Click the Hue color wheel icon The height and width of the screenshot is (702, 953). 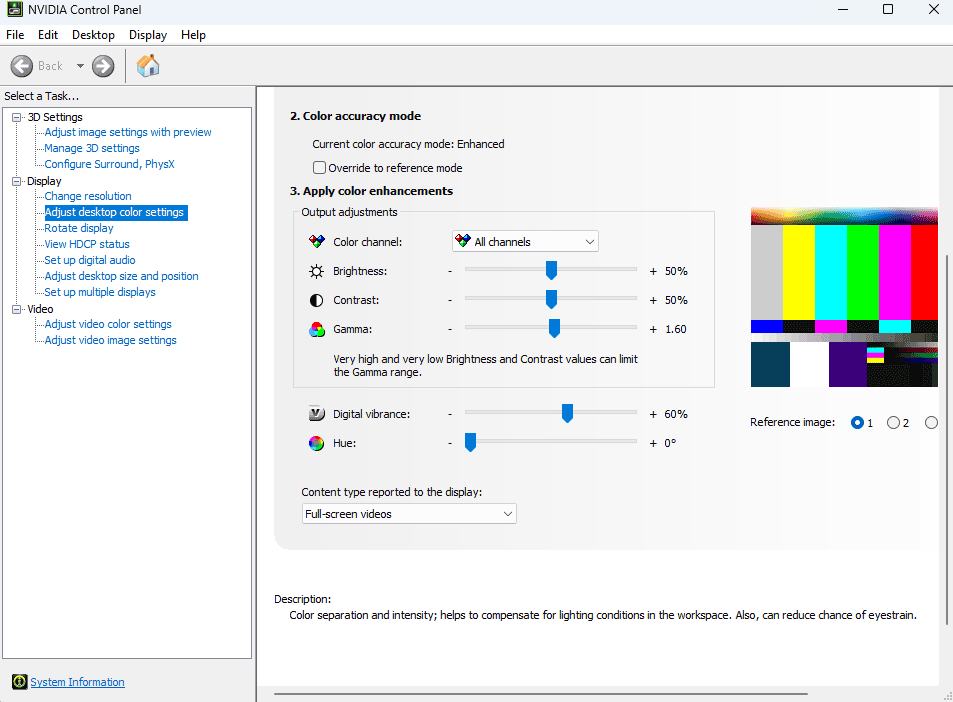[x=317, y=443]
